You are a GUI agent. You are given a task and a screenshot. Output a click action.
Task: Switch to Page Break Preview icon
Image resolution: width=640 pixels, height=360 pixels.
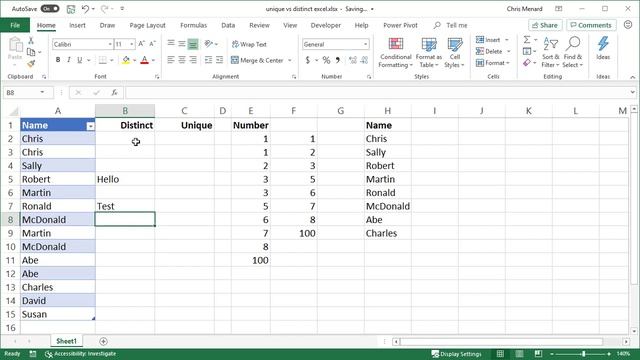click(538, 353)
